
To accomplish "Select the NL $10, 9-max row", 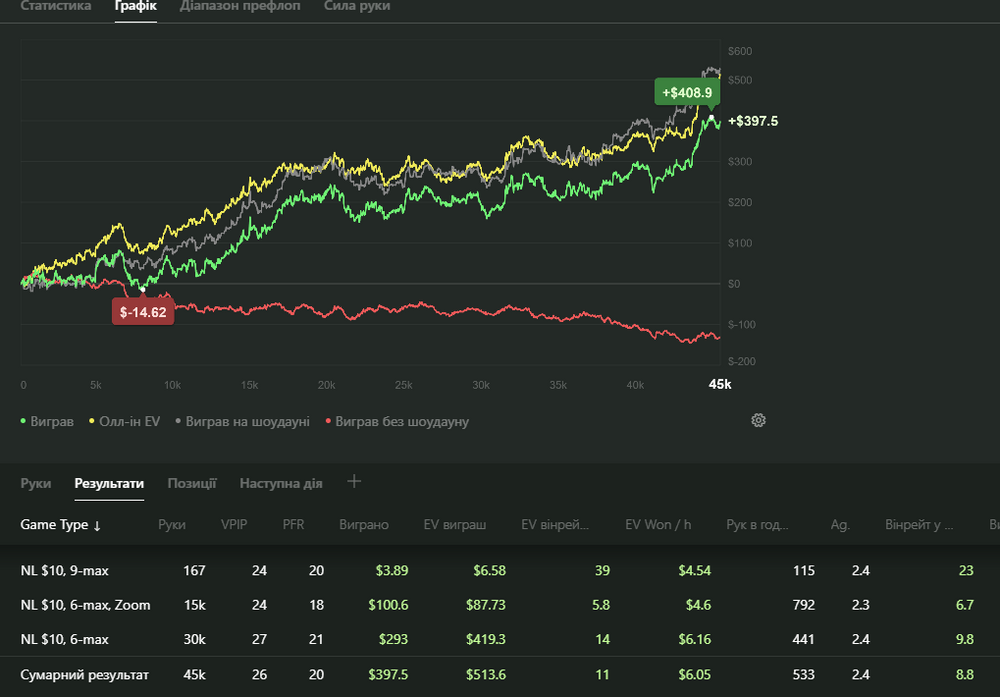I will click(x=65, y=571).
